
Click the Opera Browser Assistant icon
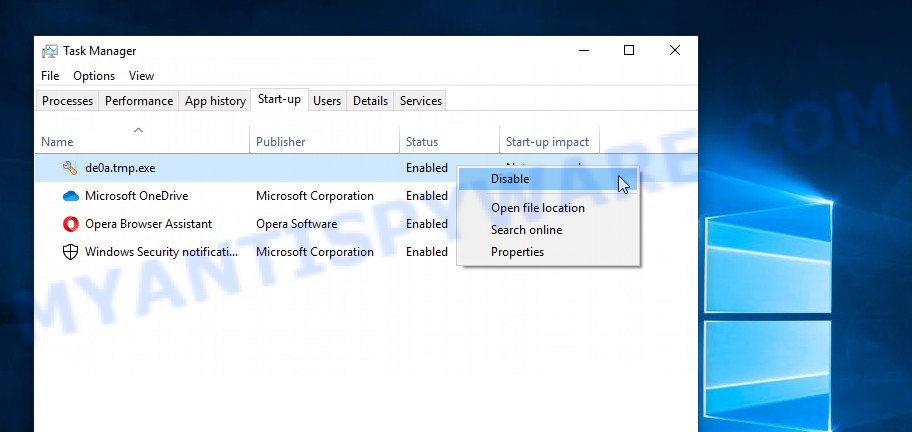pos(70,224)
